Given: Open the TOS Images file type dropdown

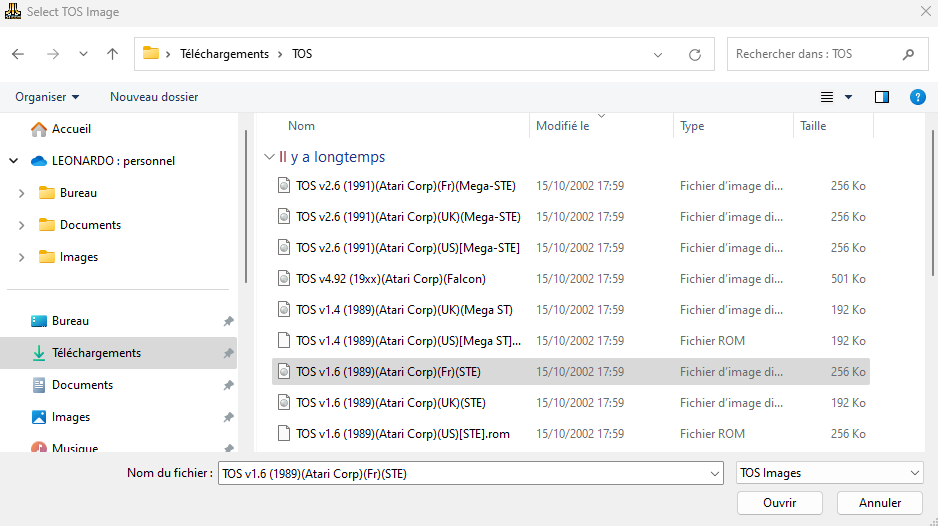Looking at the screenshot, I should point(830,473).
